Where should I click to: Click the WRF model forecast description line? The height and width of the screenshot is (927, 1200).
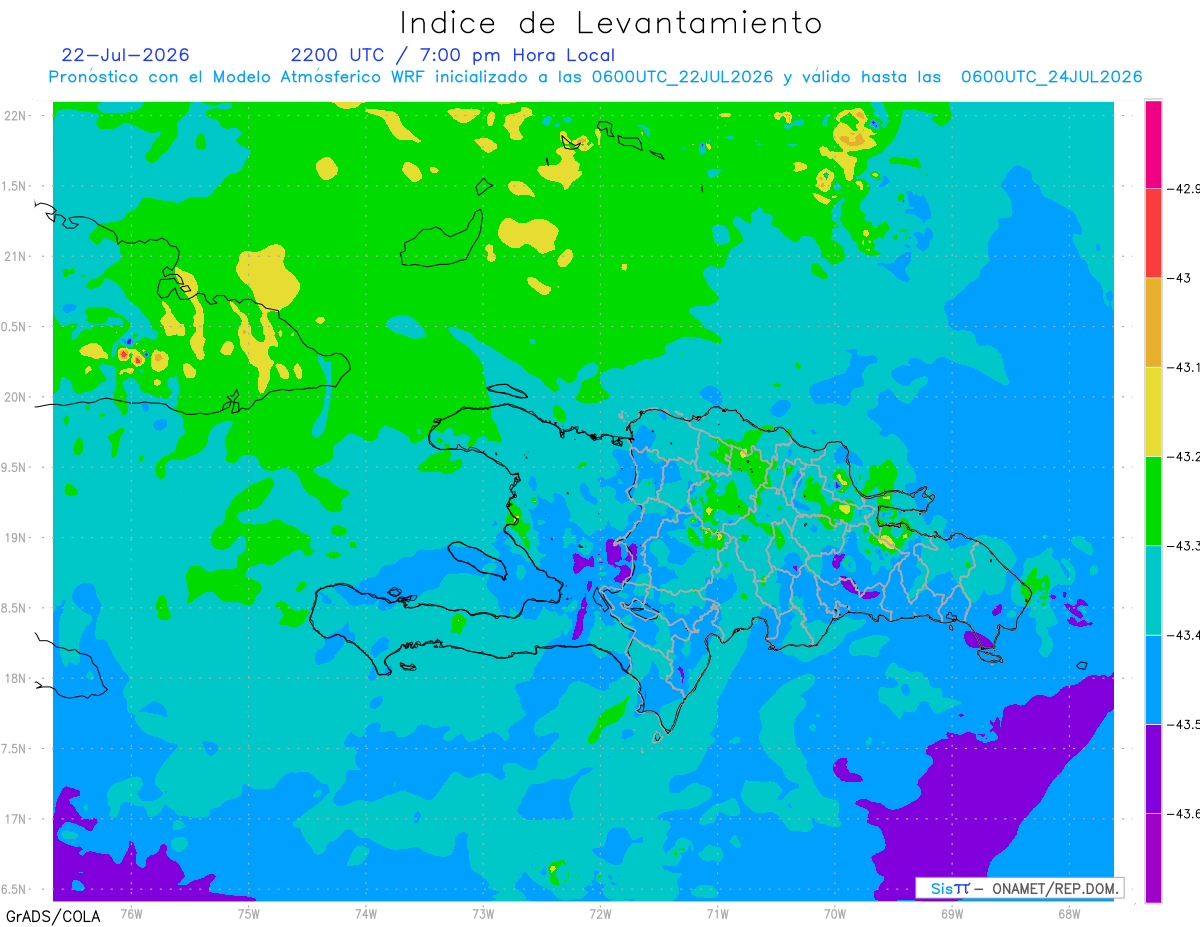pos(595,77)
